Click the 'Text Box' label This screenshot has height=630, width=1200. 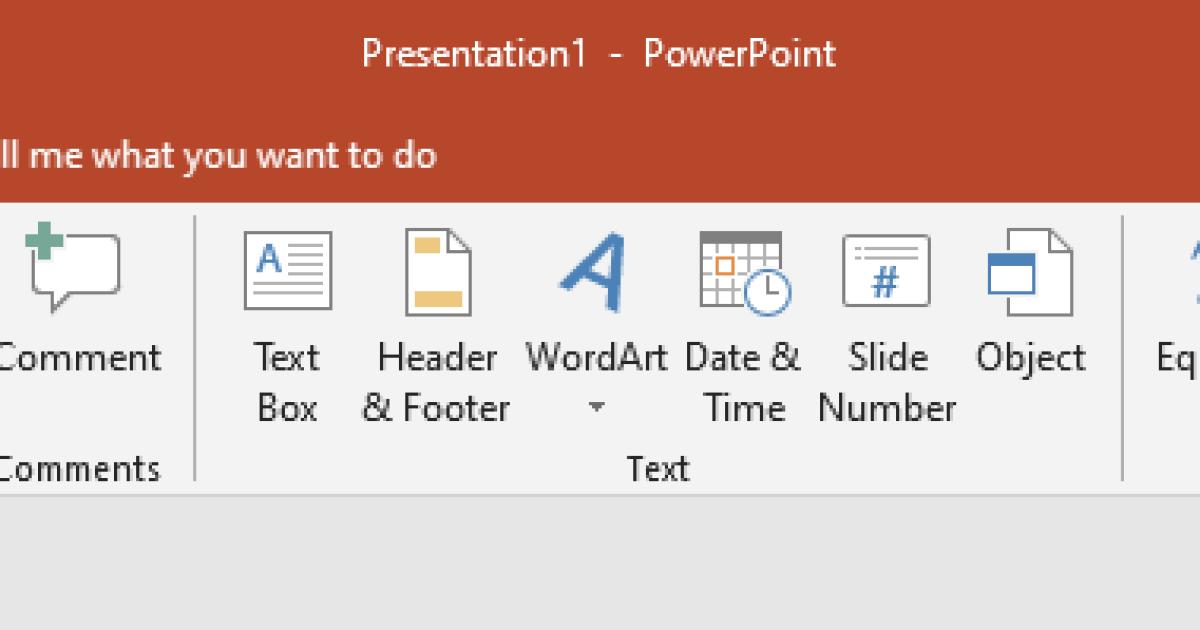pos(287,382)
